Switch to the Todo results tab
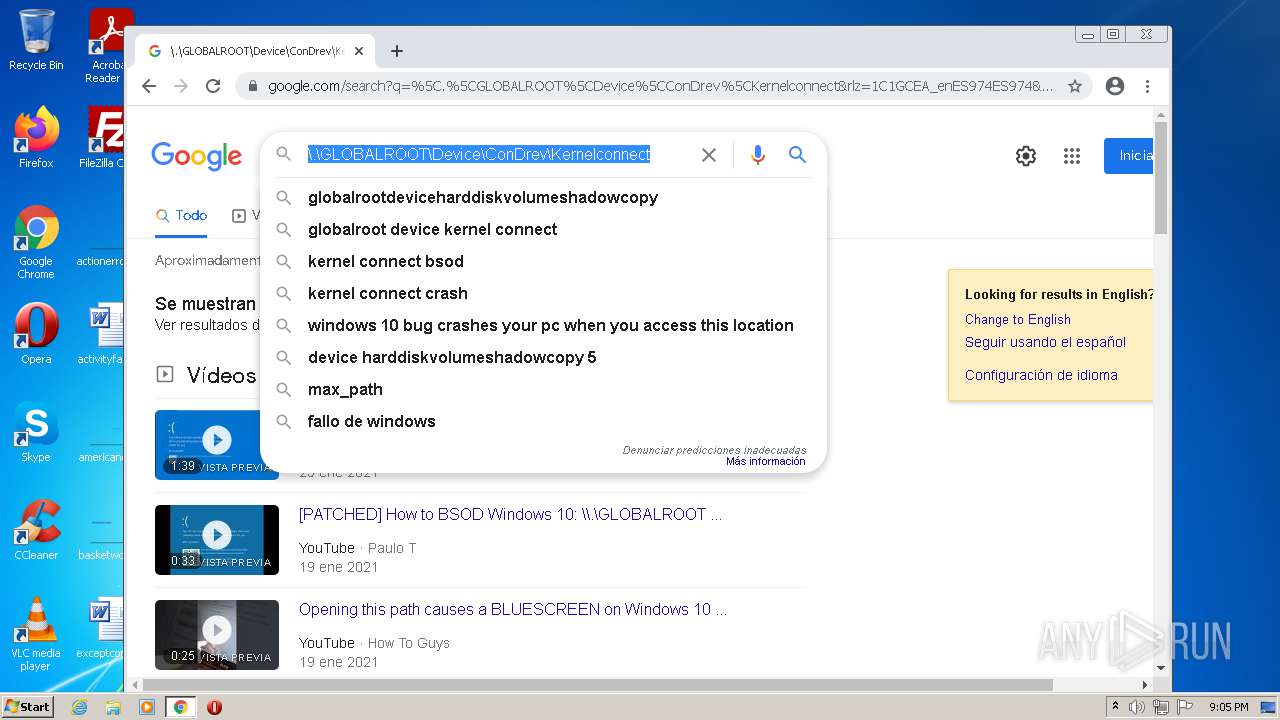Image resolution: width=1280 pixels, height=720 pixels. coord(181,215)
